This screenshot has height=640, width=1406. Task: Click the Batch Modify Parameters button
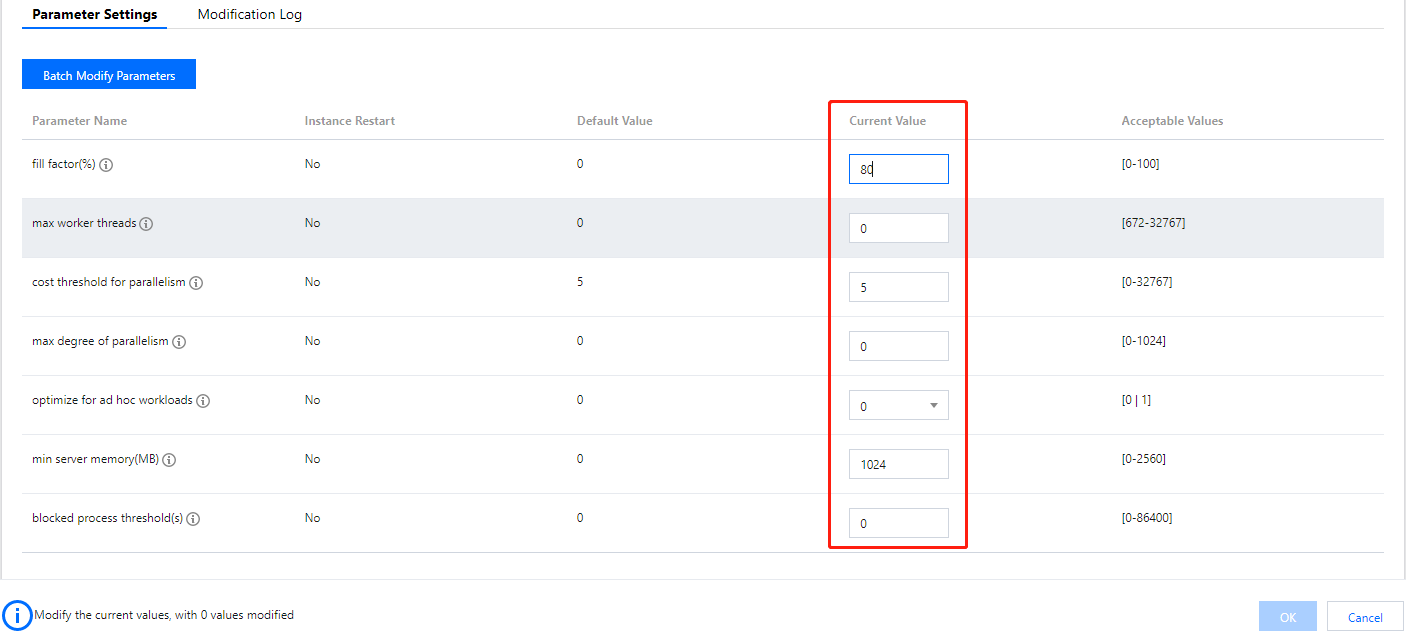pyautogui.click(x=109, y=75)
